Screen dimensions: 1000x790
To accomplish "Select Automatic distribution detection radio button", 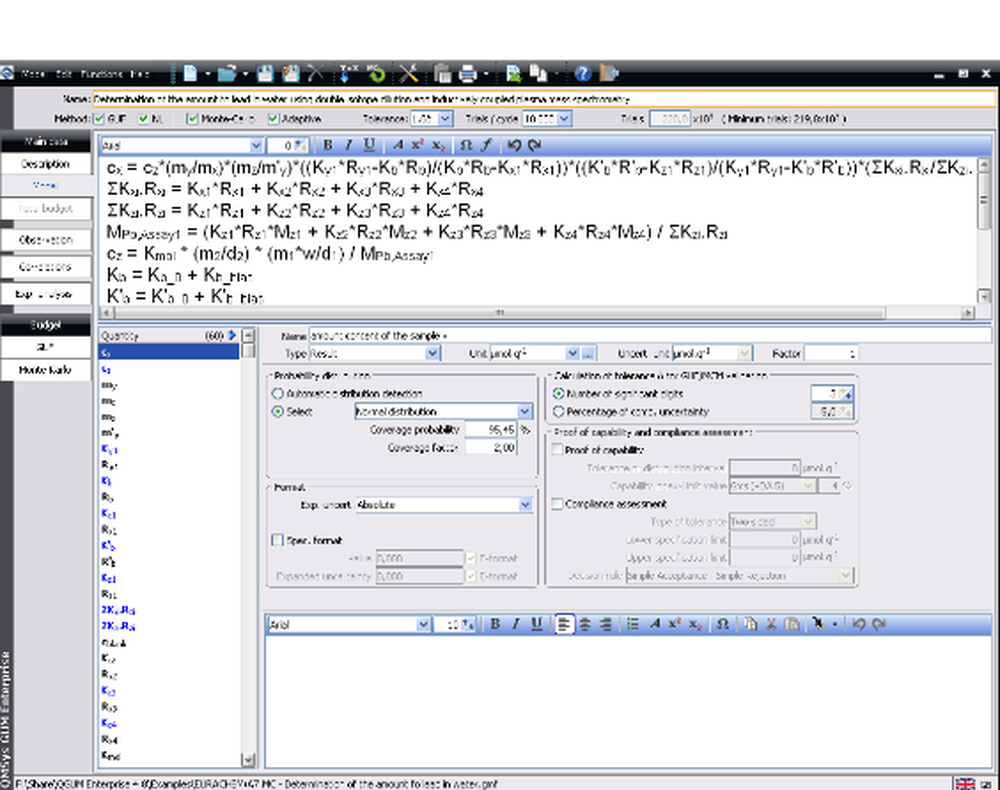I will tap(277, 393).
